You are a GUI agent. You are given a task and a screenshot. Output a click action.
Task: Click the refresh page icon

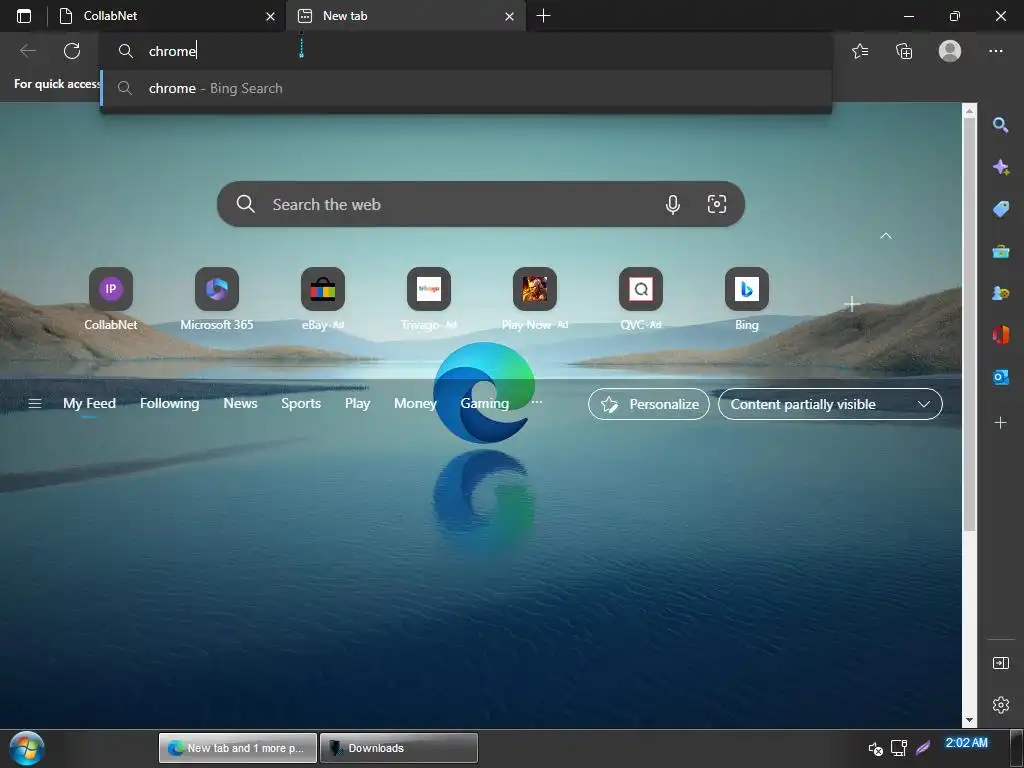coord(72,51)
